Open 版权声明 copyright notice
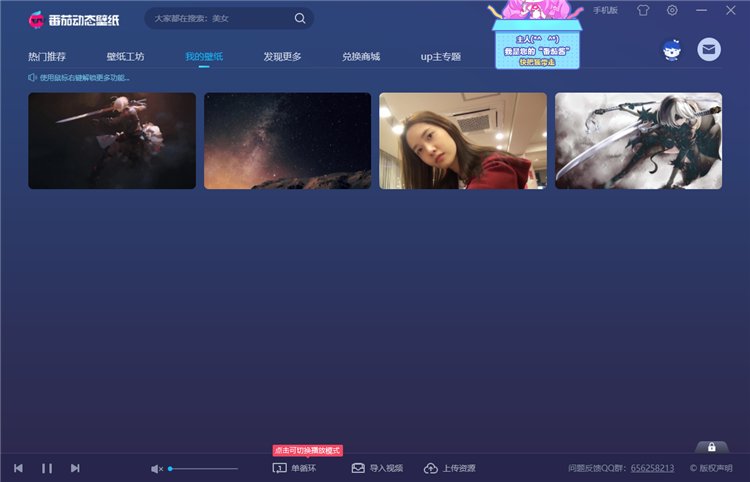 point(711,468)
